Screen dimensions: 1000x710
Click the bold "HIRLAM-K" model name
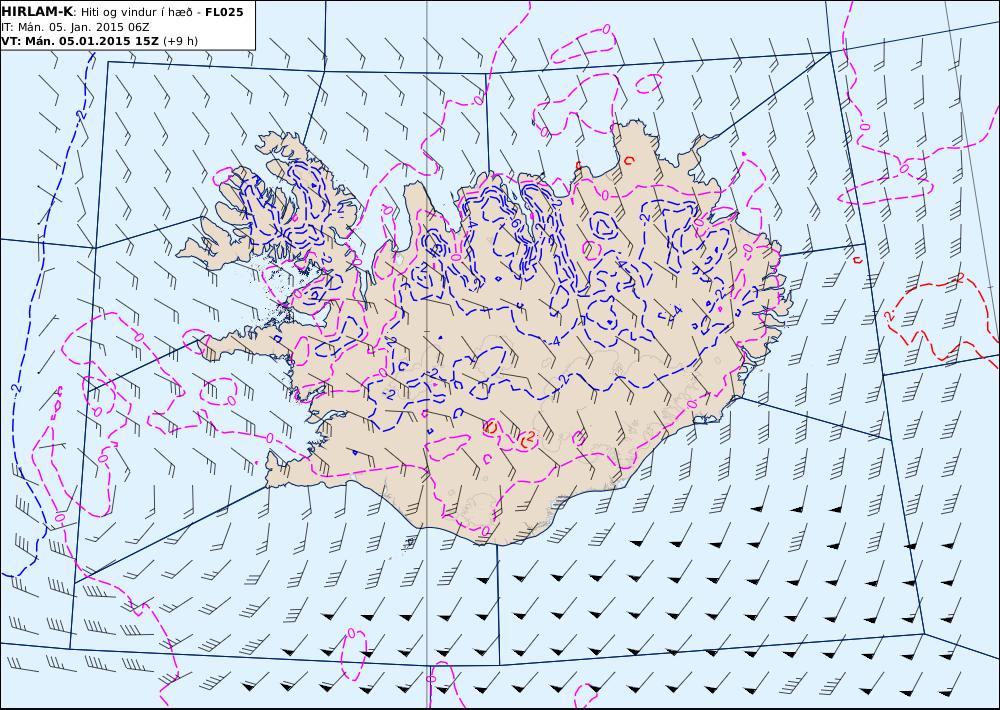tap(37, 12)
